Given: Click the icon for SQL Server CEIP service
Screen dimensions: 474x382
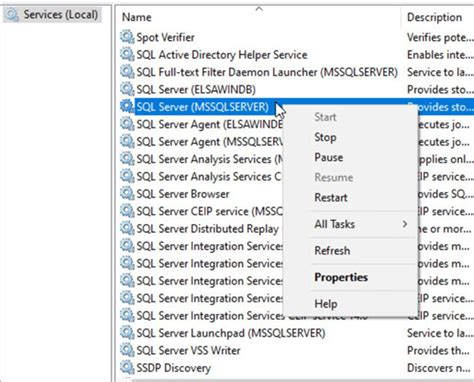Looking at the screenshot, I should pos(127,211).
